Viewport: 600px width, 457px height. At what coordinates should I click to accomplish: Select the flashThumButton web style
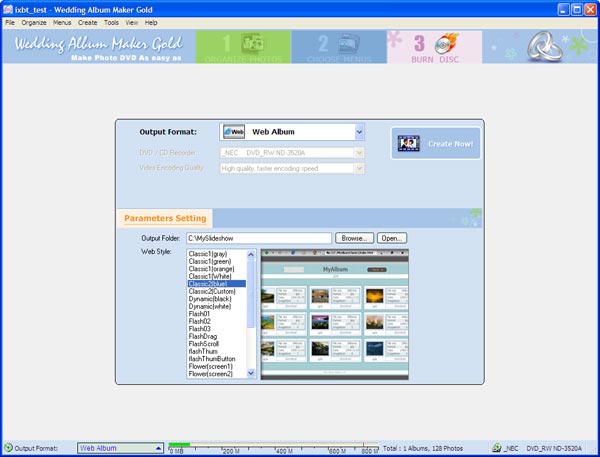pyautogui.click(x=217, y=359)
